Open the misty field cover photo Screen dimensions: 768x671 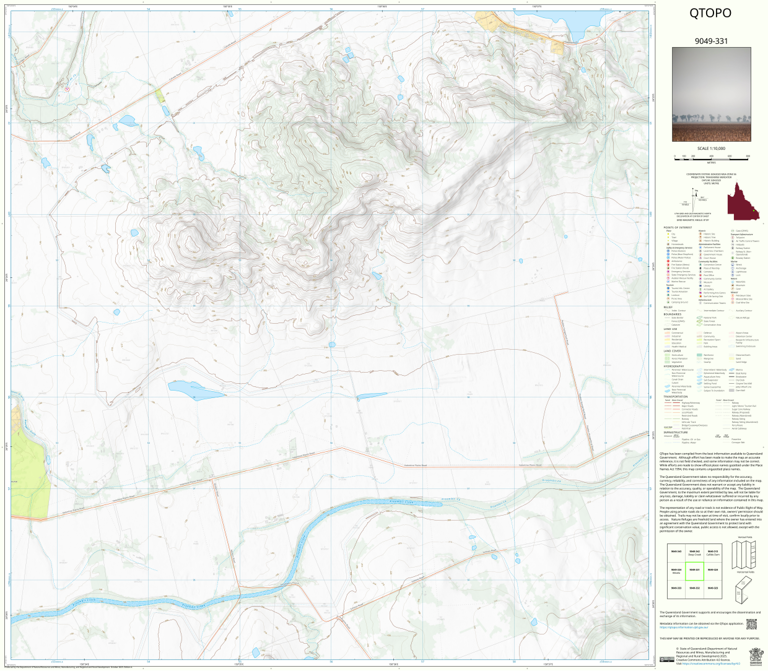click(711, 95)
